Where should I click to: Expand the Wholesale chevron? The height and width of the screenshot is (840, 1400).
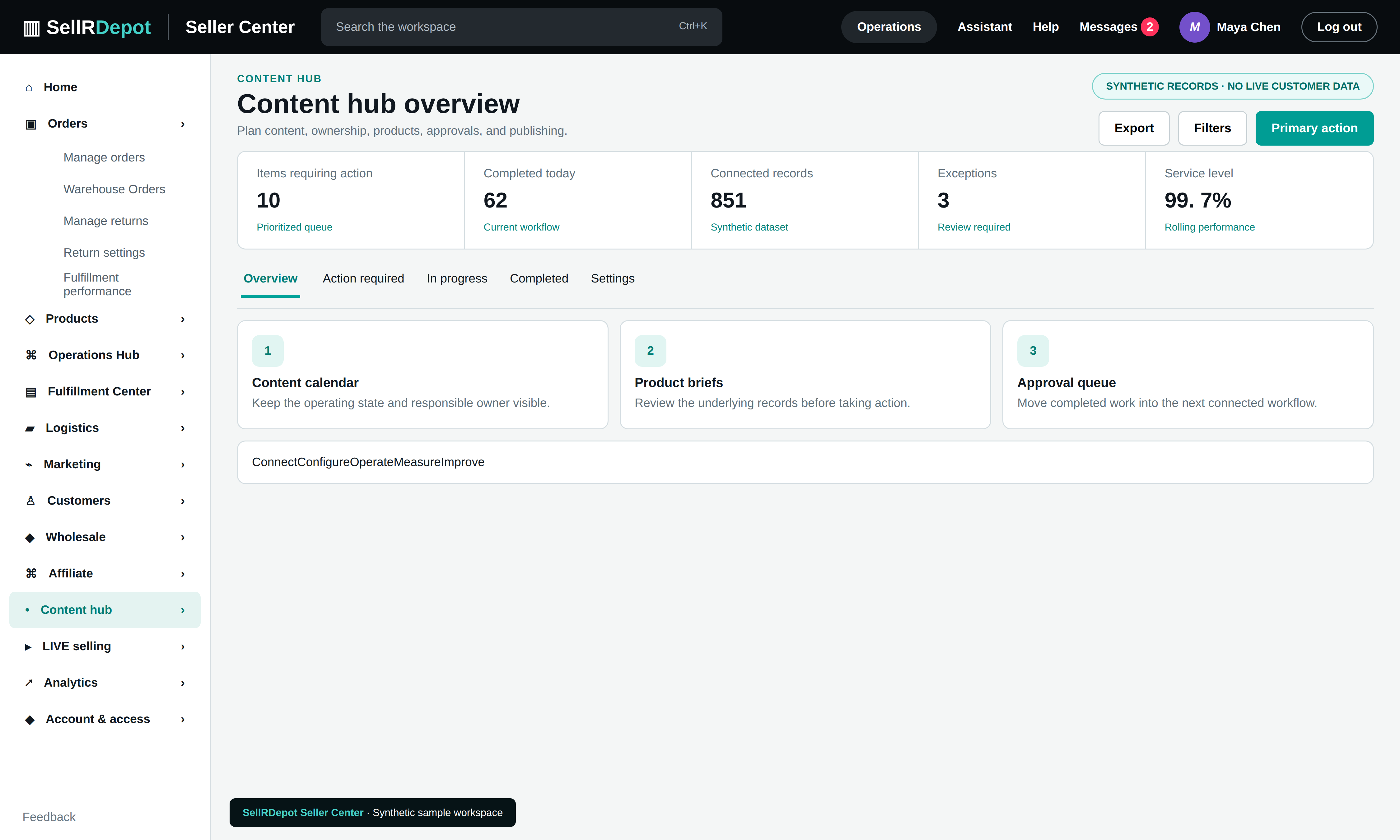click(x=183, y=537)
